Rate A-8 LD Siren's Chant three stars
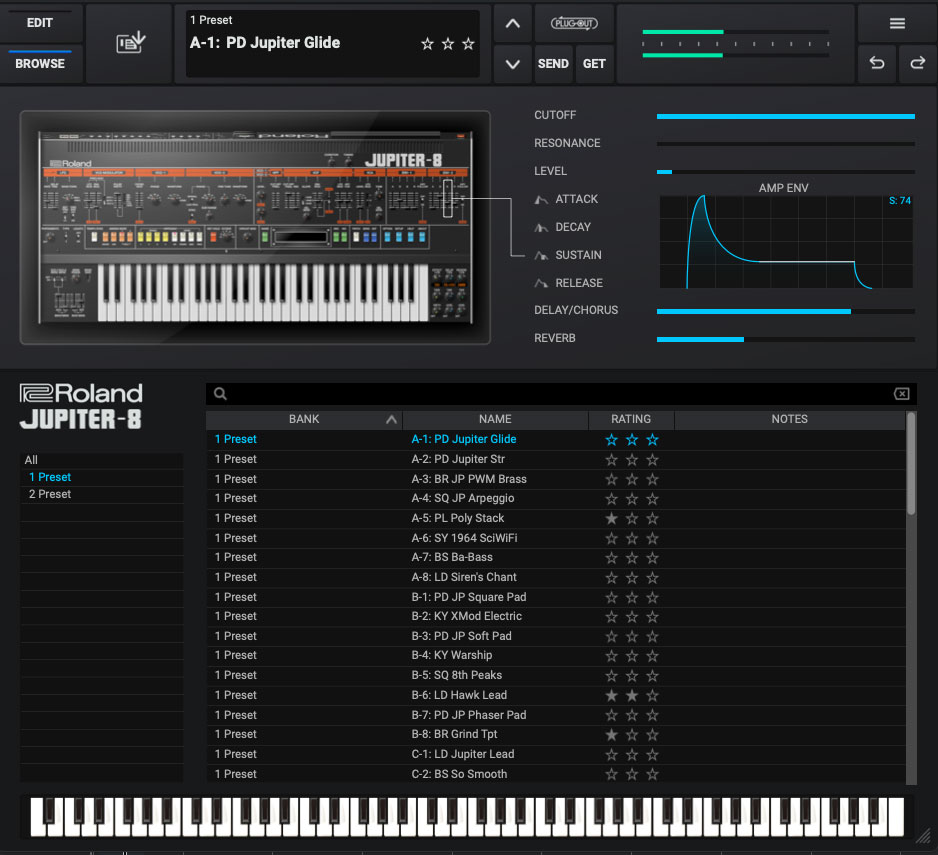938x855 pixels. point(652,578)
